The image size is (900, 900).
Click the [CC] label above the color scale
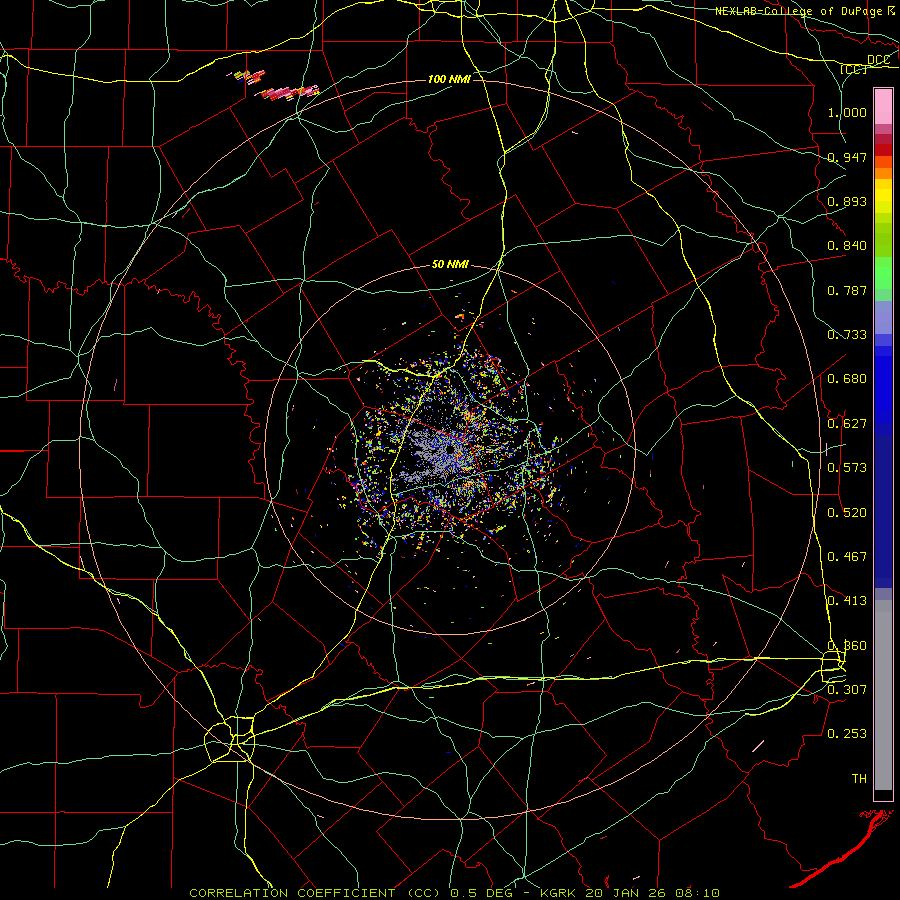(x=854, y=69)
